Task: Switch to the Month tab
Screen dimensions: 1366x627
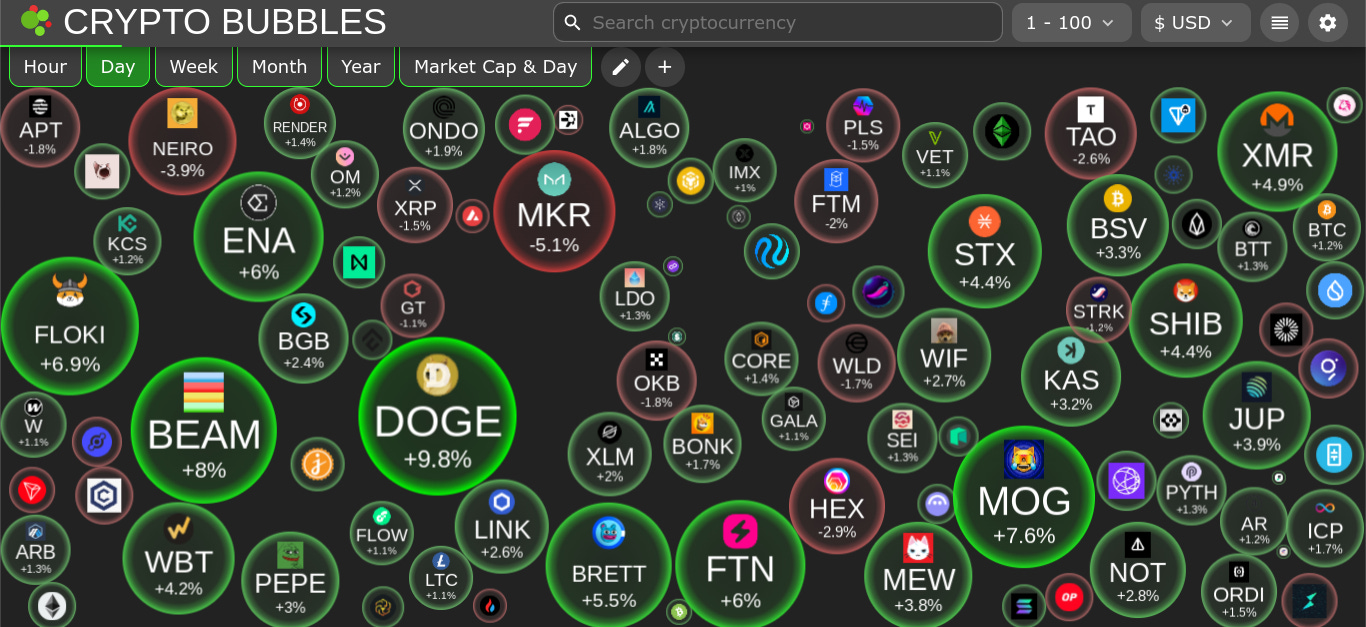Action: [x=279, y=67]
